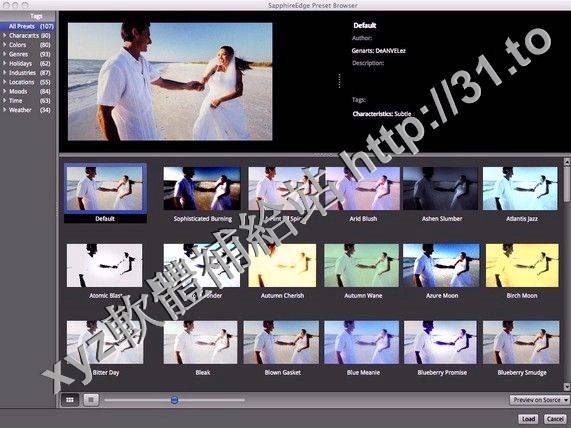The width and height of the screenshot is (571, 428).
Task: Select All Presets tag
Action: [27, 26]
